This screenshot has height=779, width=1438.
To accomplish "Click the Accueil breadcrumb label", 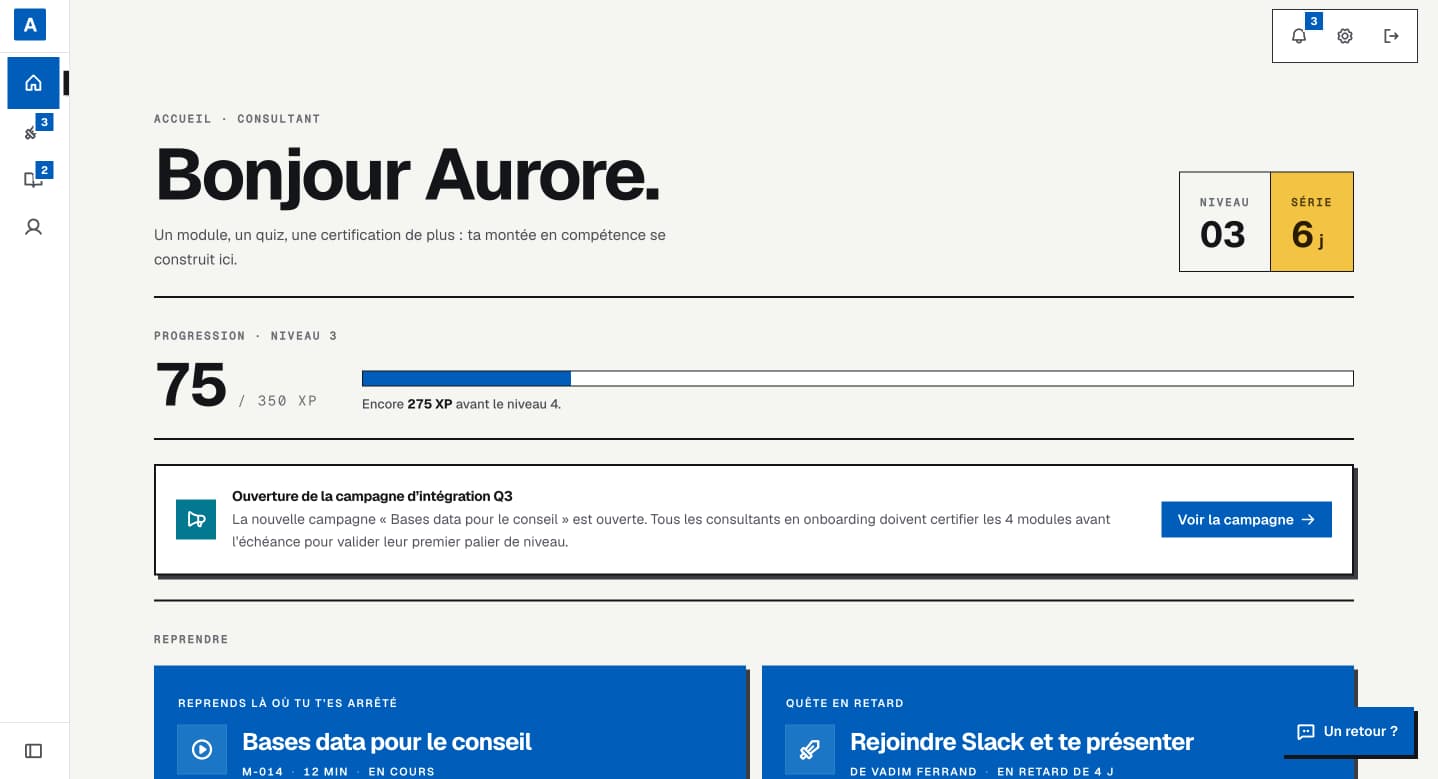I will point(183,119).
